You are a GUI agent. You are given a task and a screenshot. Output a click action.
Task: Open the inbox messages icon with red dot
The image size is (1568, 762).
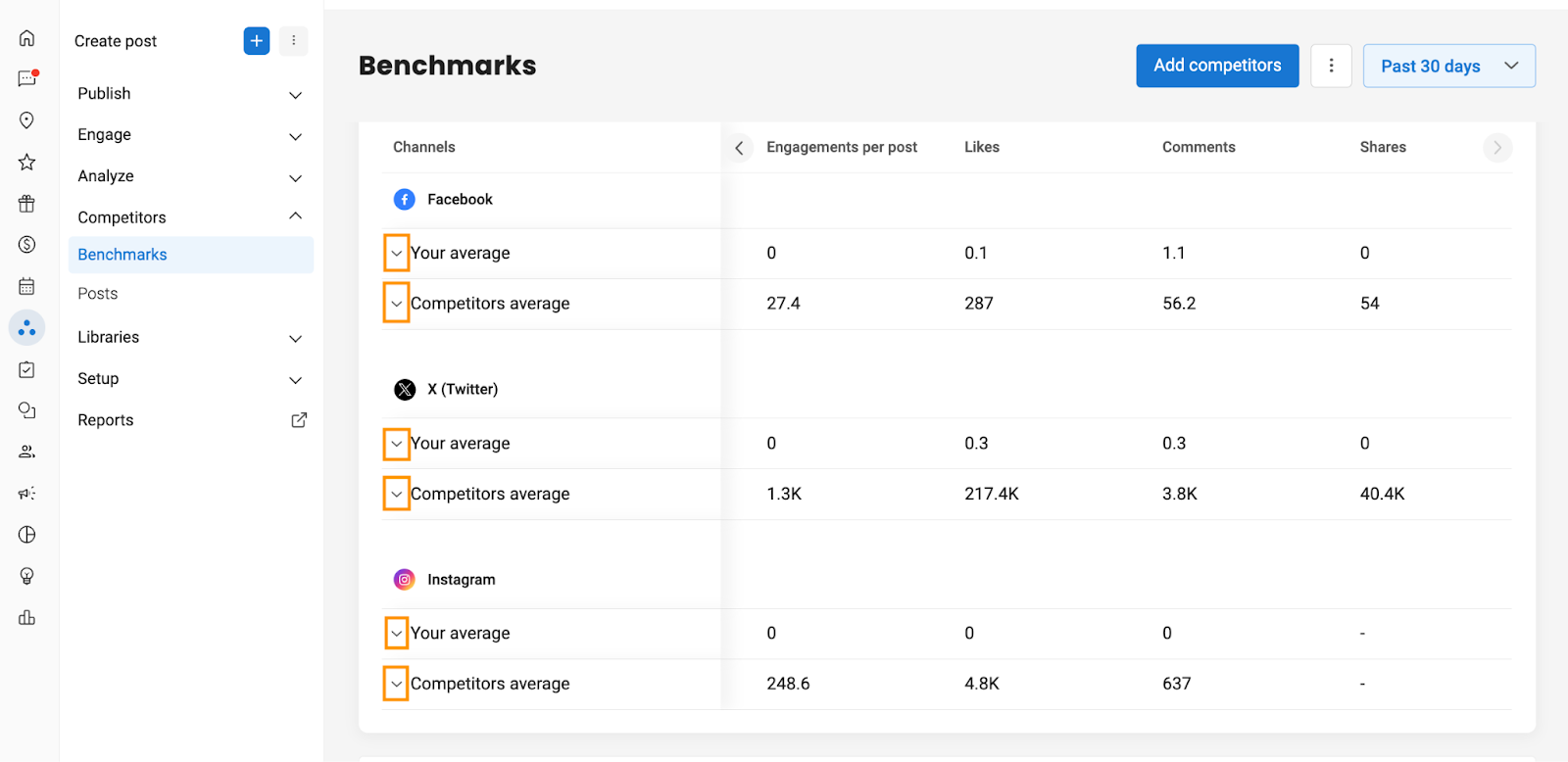click(26, 78)
